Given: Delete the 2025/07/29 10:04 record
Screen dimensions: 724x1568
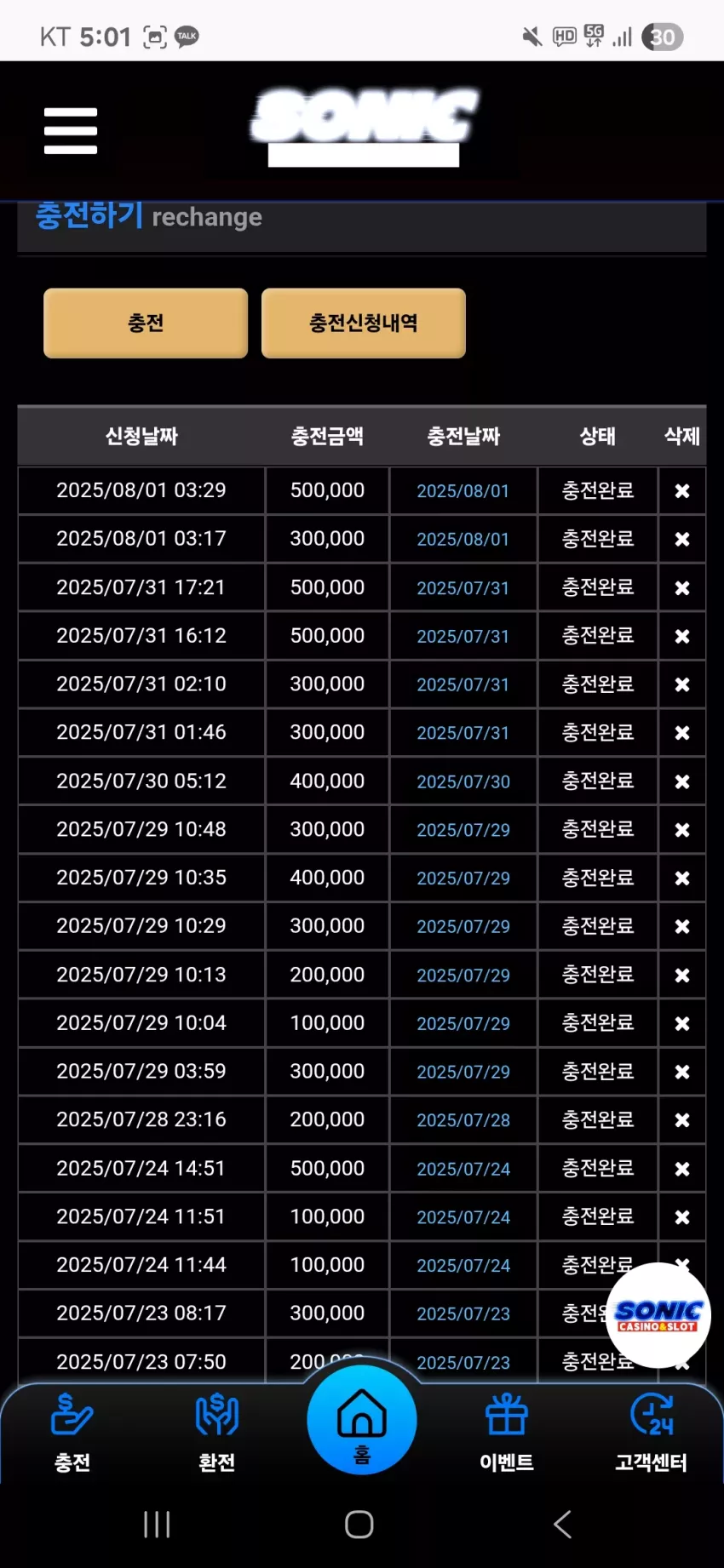Looking at the screenshot, I should point(682,1023).
